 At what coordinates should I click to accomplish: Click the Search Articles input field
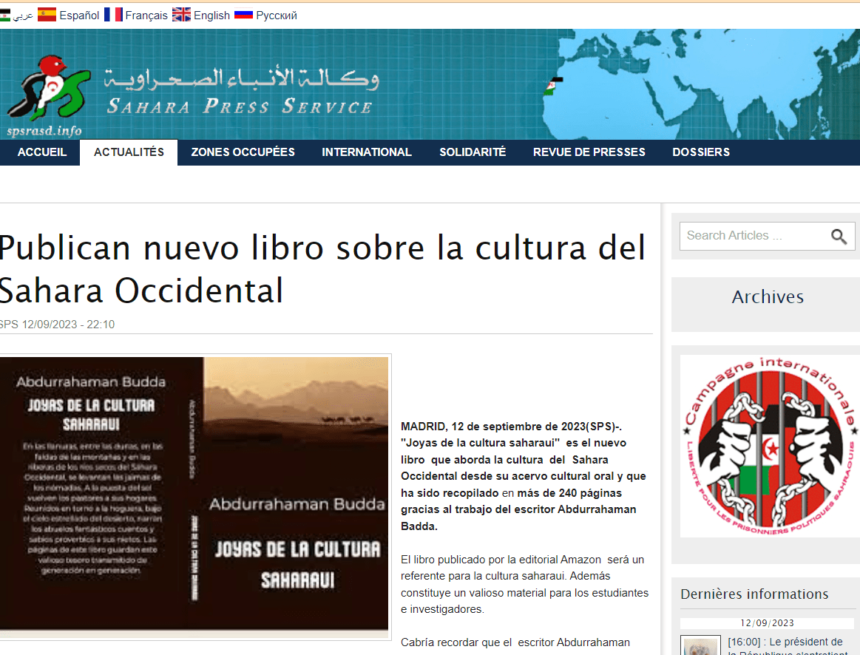tap(755, 236)
